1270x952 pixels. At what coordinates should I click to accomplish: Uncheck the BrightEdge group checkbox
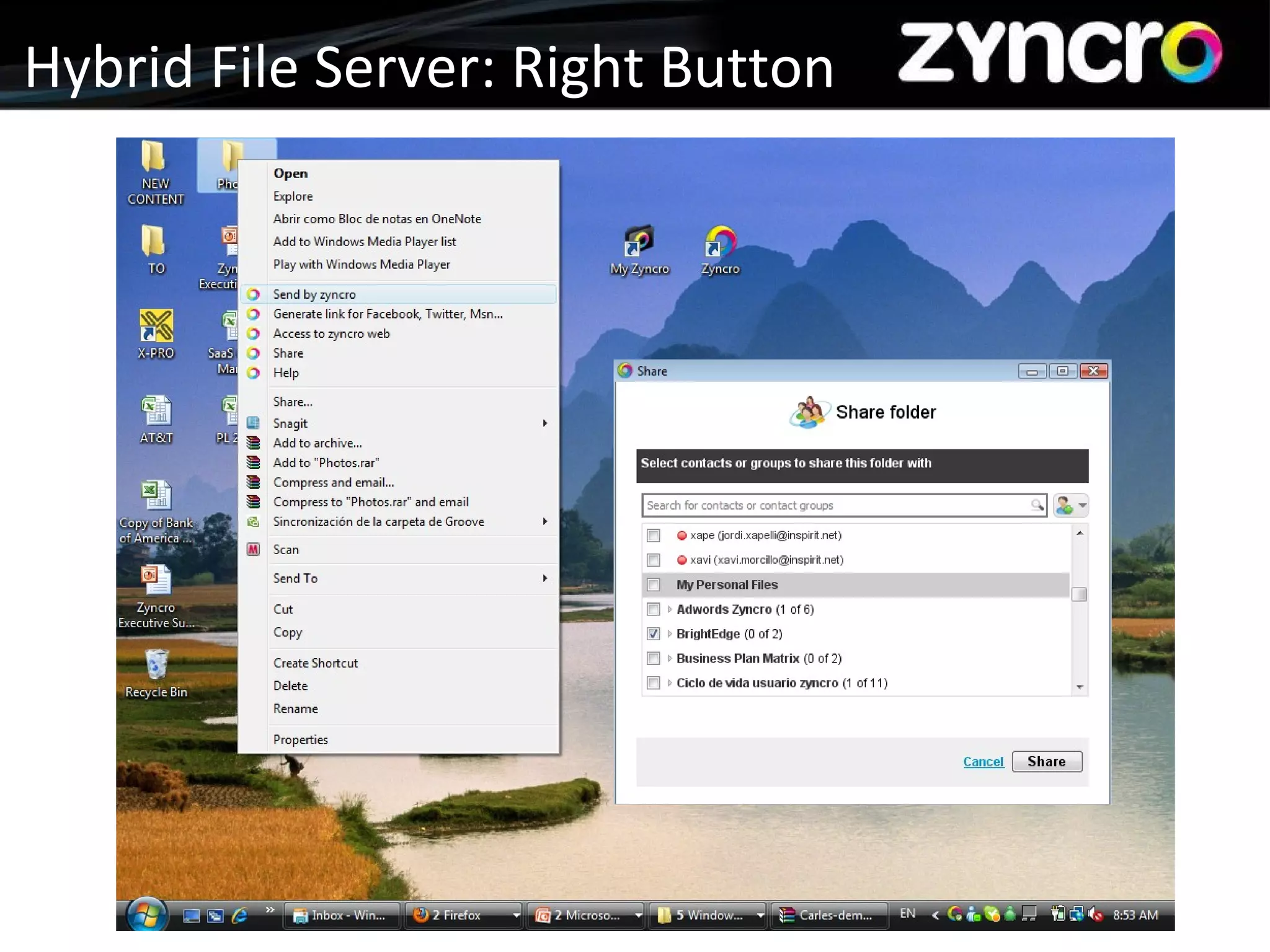click(653, 633)
